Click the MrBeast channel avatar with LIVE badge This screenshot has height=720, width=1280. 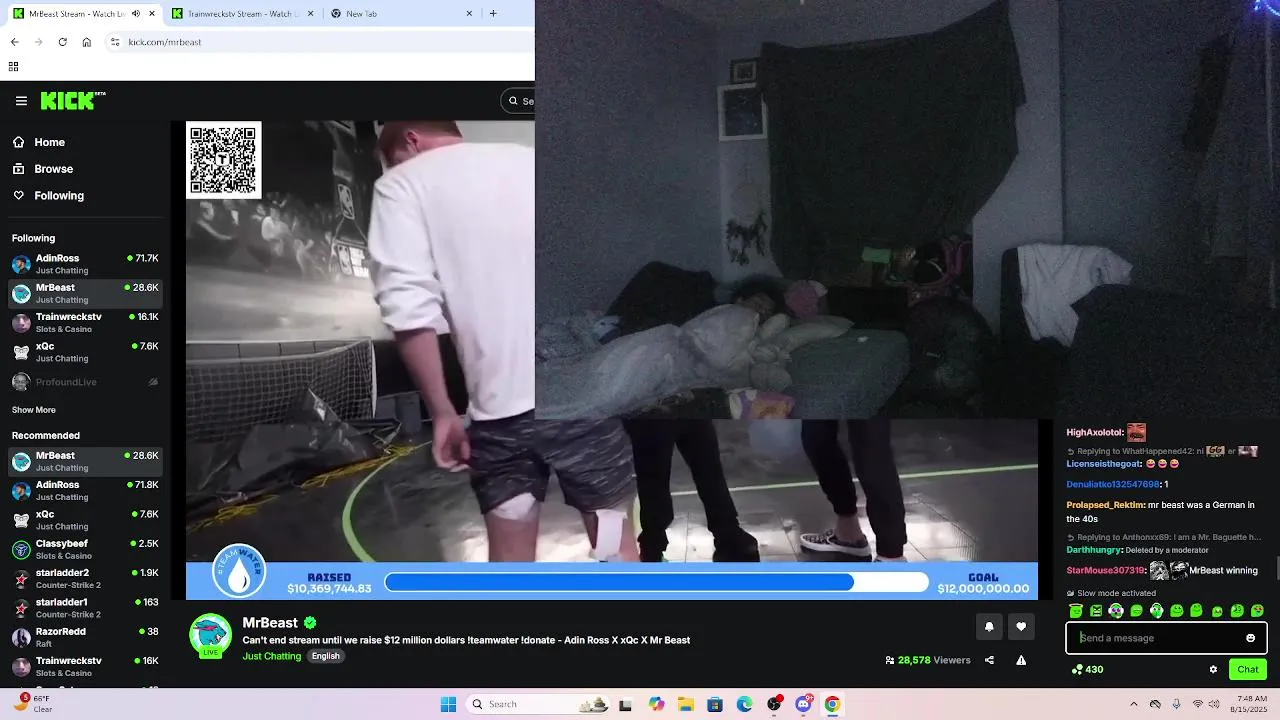click(211, 636)
